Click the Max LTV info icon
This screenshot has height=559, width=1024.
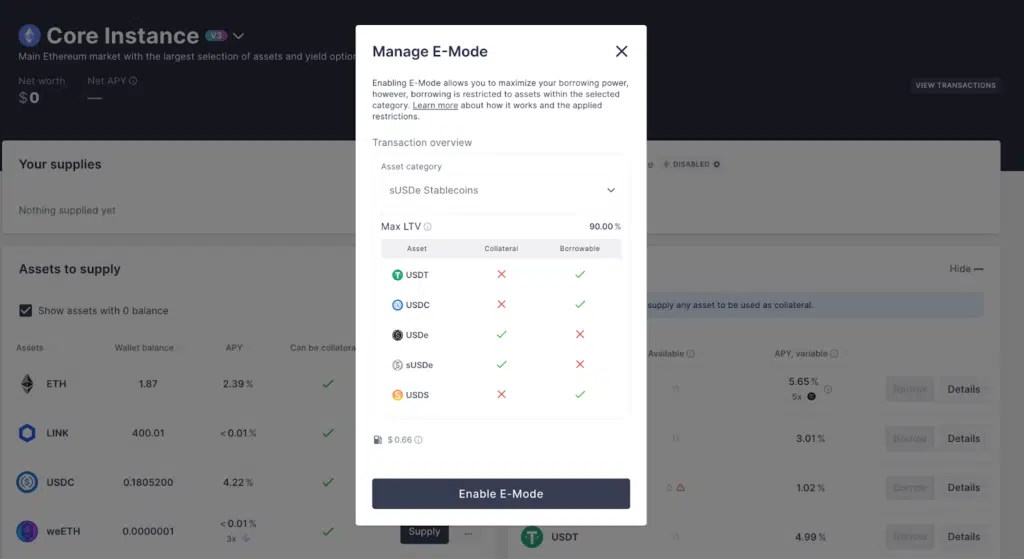coord(428,227)
